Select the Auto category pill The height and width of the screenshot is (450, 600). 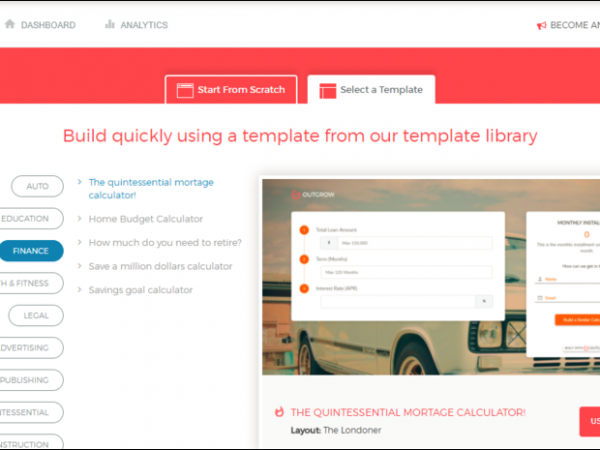pos(37,186)
